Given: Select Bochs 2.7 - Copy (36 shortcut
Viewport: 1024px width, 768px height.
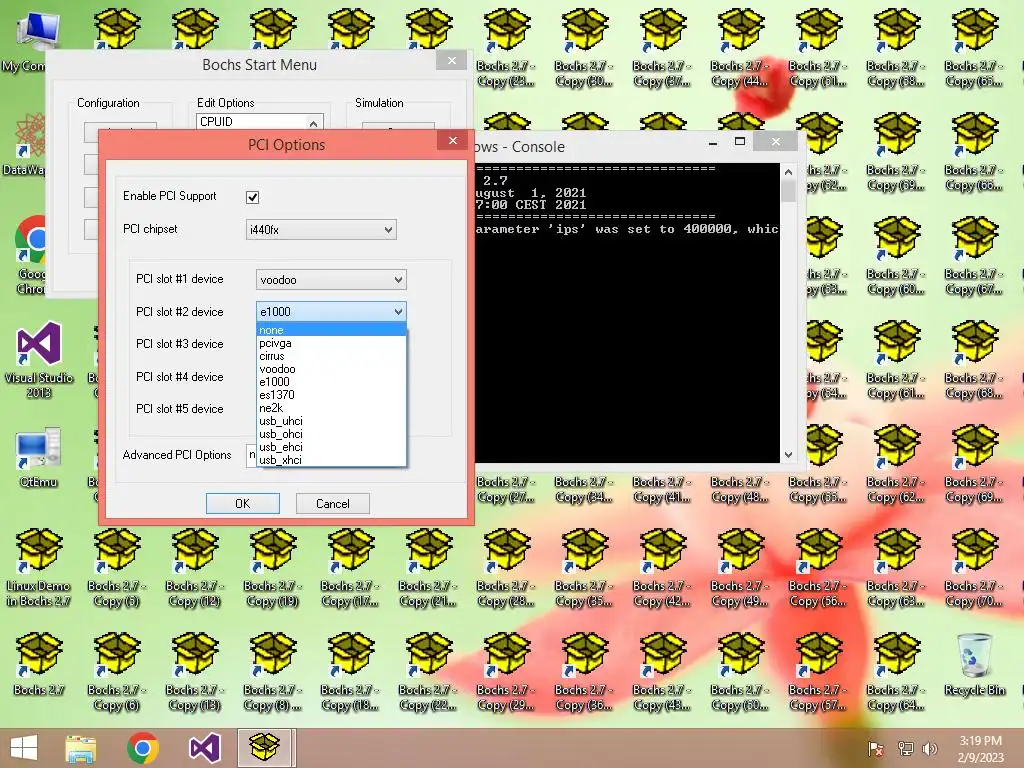Looking at the screenshot, I should point(584,671).
